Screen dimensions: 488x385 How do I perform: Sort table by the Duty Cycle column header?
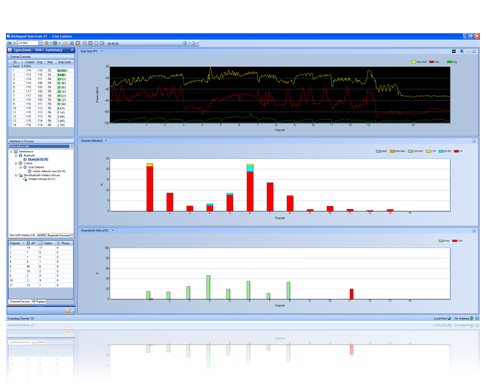[x=65, y=62]
